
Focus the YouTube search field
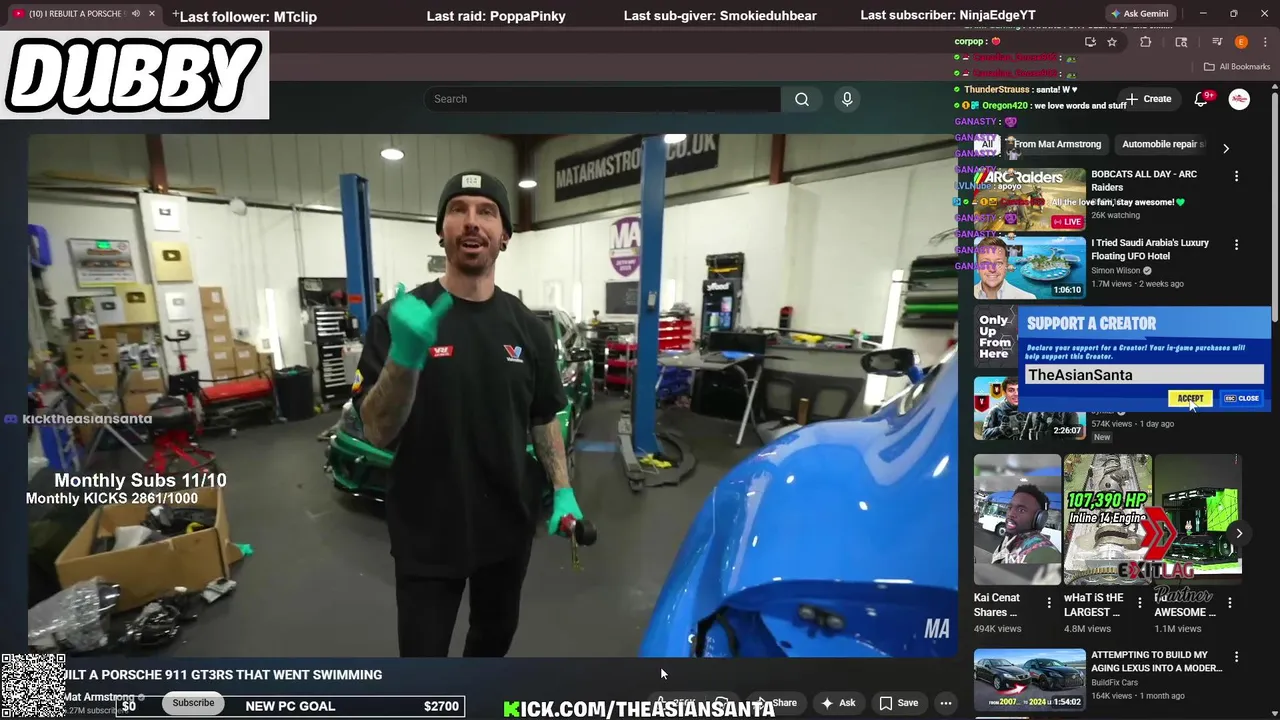pyautogui.click(x=602, y=99)
